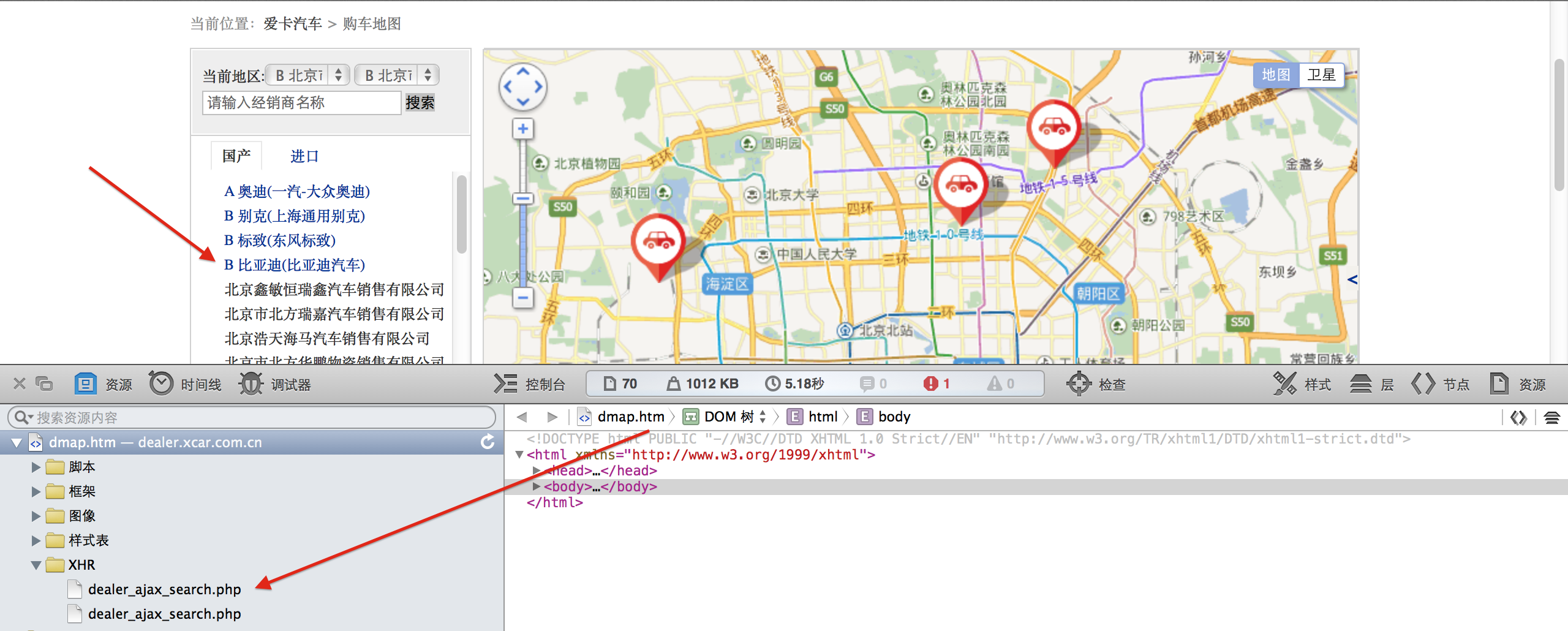This screenshot has height=631, width=1568.
Task: Toggle the layers icon beside the breadcrumb
Action: click(x=1551, y=417)
